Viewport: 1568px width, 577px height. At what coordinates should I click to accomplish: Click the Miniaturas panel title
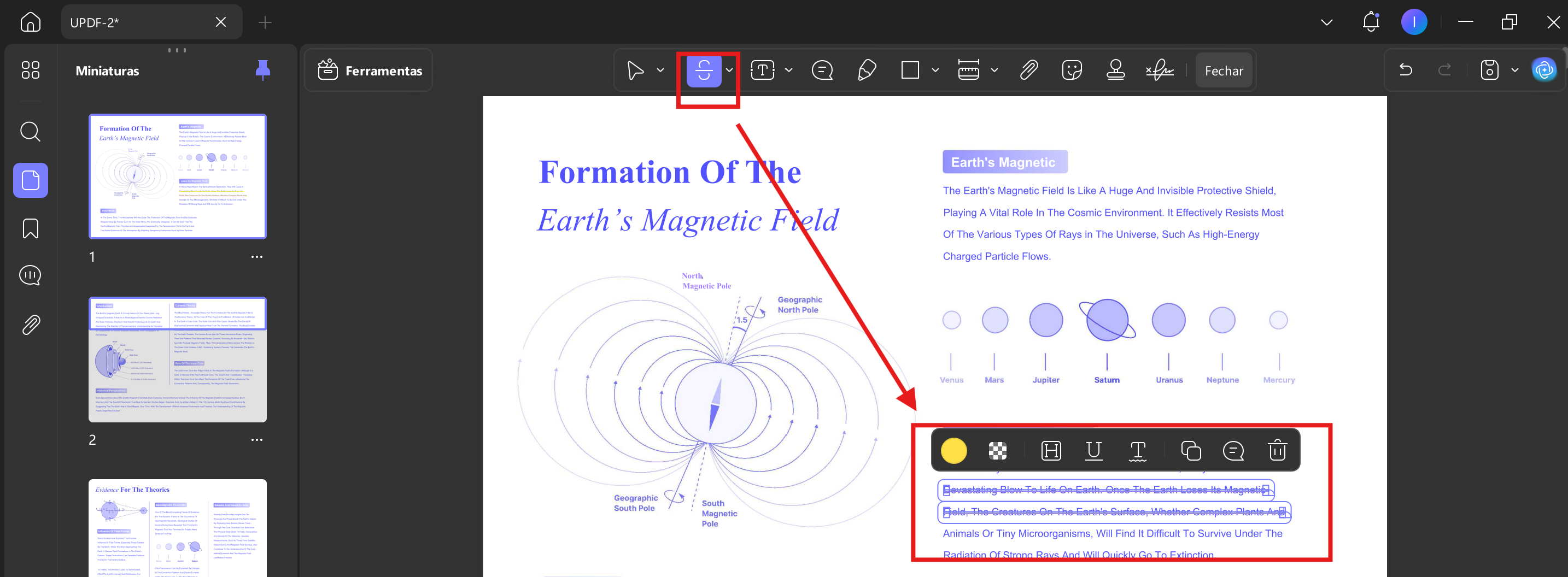[107, 70]
